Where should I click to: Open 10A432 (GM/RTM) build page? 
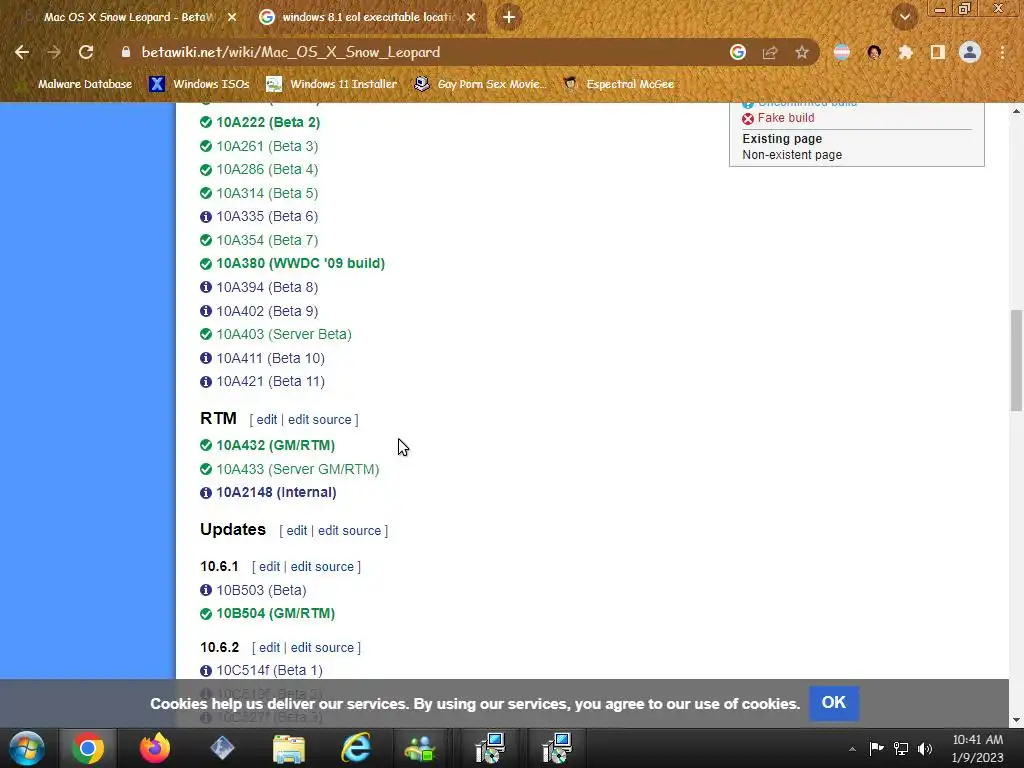276,445
